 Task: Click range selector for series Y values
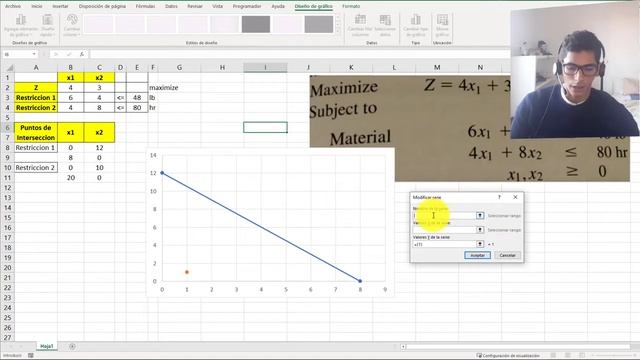tap(480, 244)
